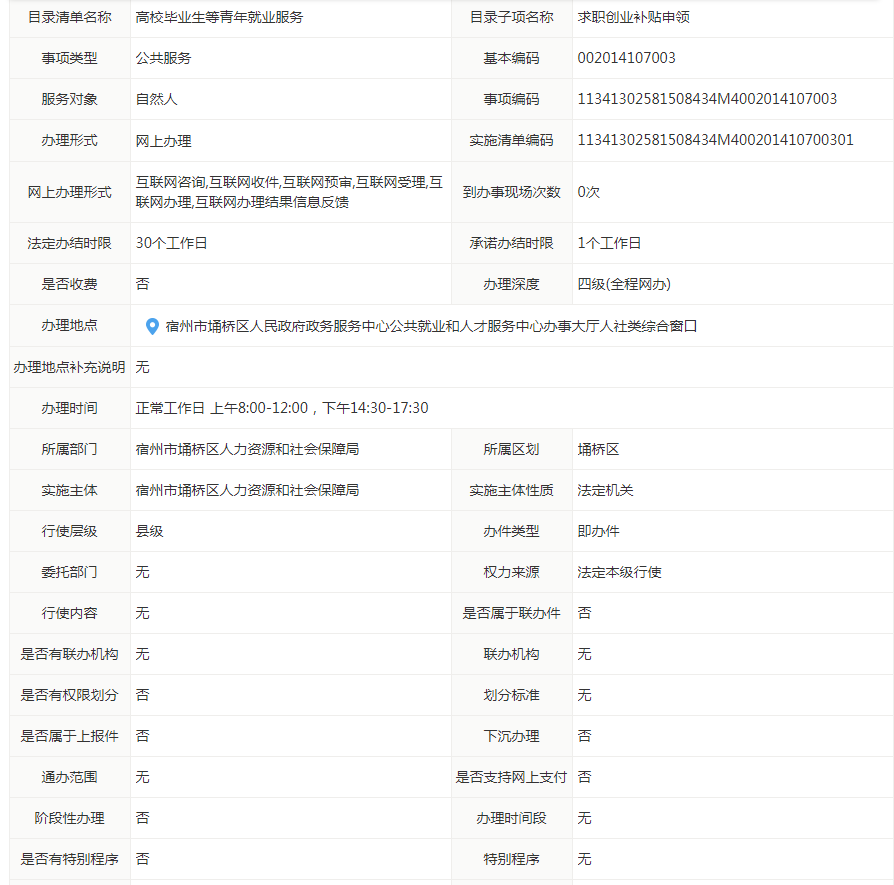Click the 服务对象 value 自然人
The width and height of the screenshot is (894, 885).
point(157,99)
